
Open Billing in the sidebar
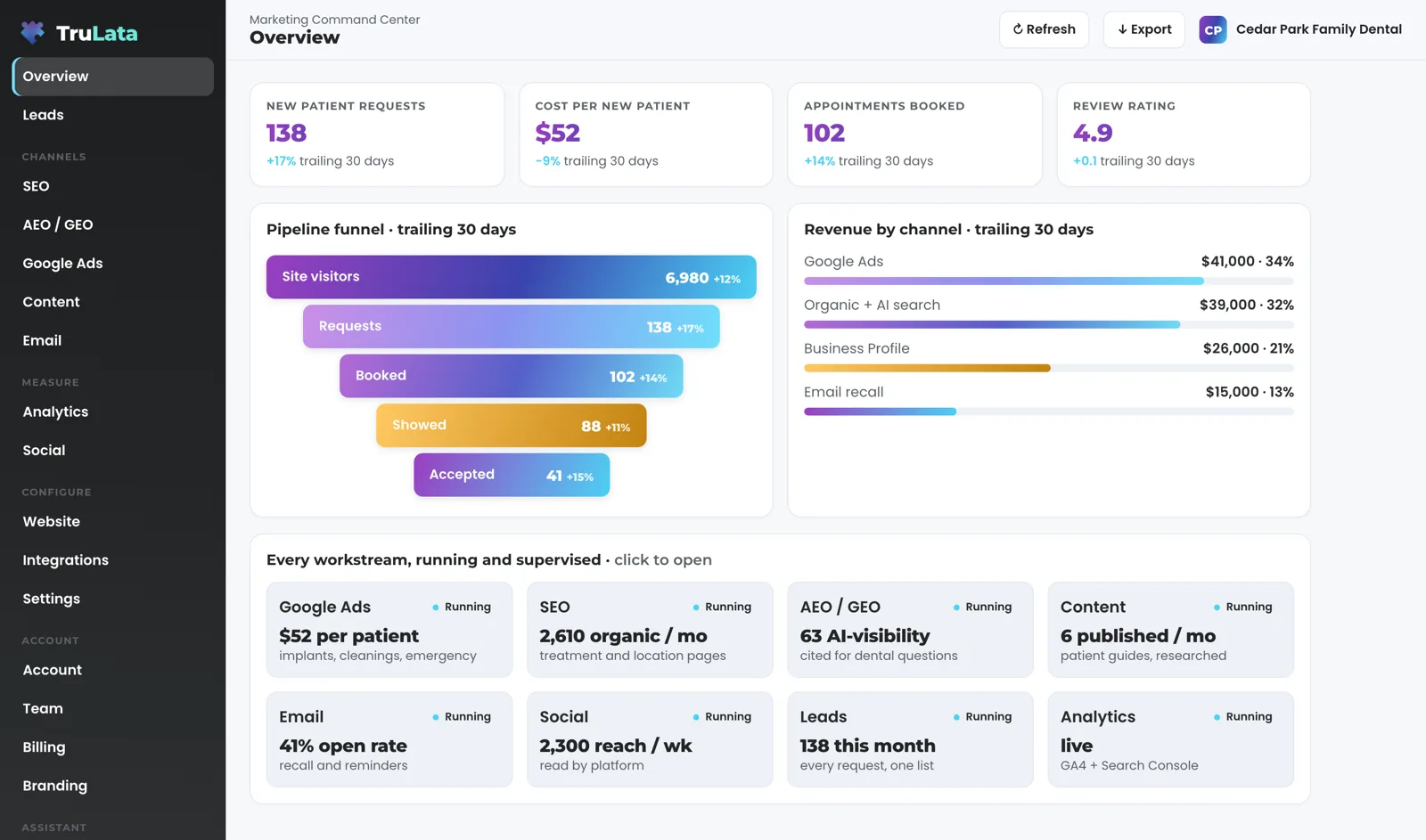point(113,747)
